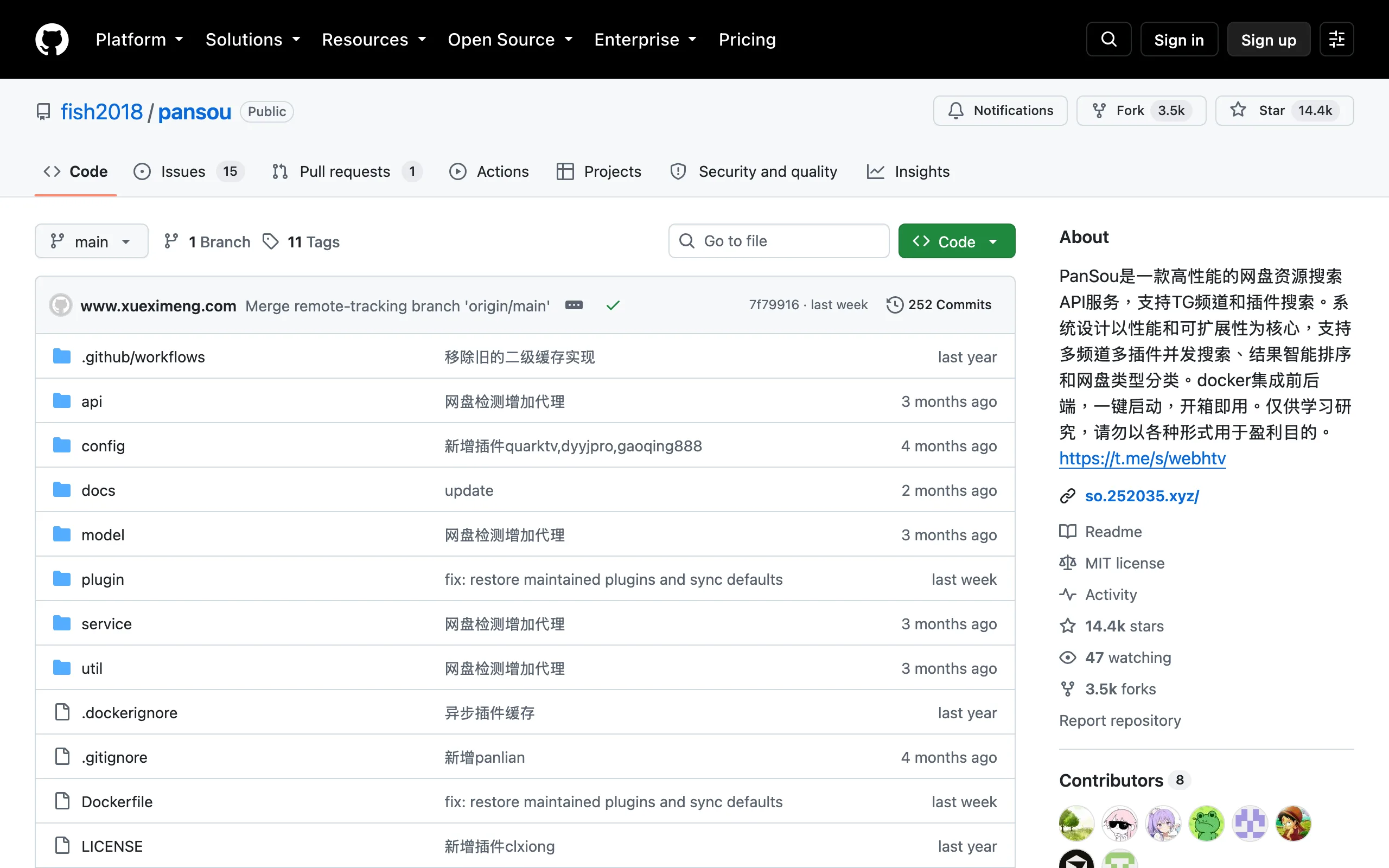Open the Resources menu dropdown
1389x868 pixels.
click(x=374, y=39)
